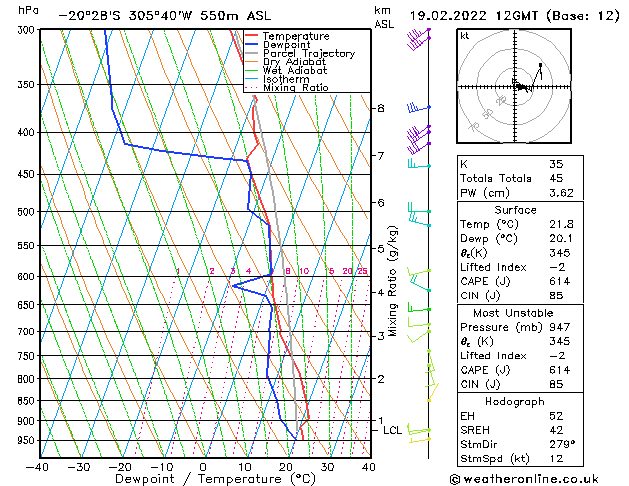Click the blue Dewpoint legend line
The width and height of the screenshot is (629, 486).
coord(251,44)
